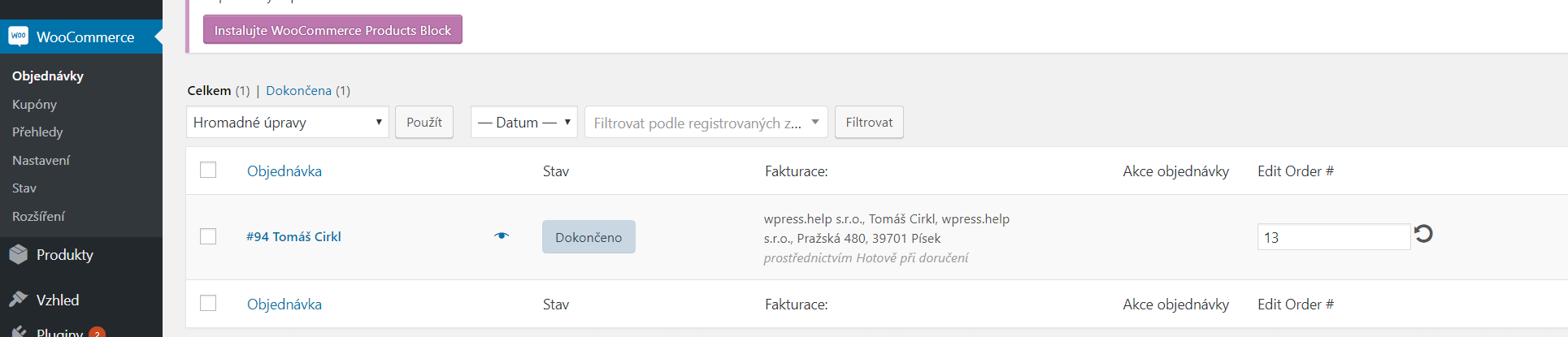This screenshot has height=337, width=1568.
Task: Tick the select-all checkbox in table header
Action: click(208, 170)
